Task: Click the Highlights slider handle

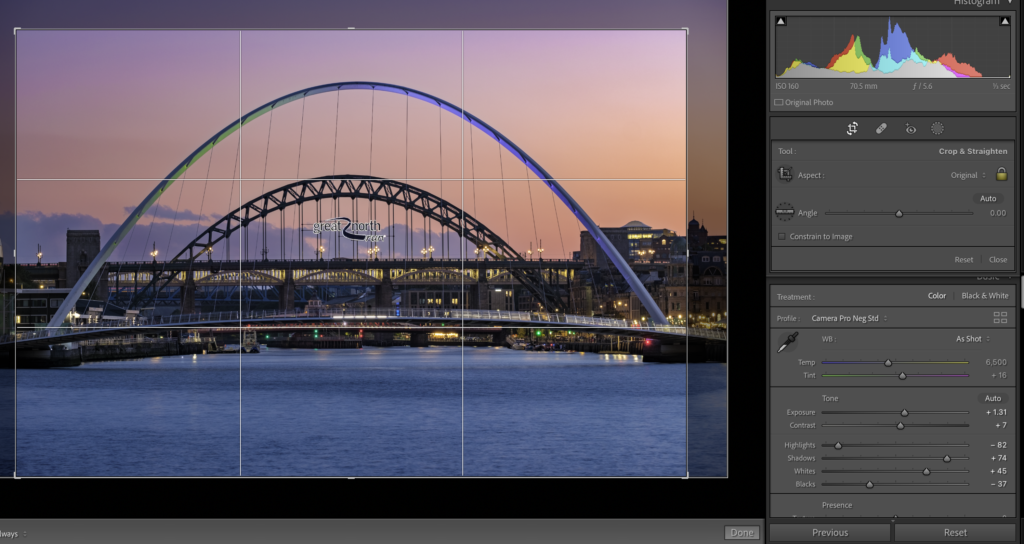Action: (838, 445)
